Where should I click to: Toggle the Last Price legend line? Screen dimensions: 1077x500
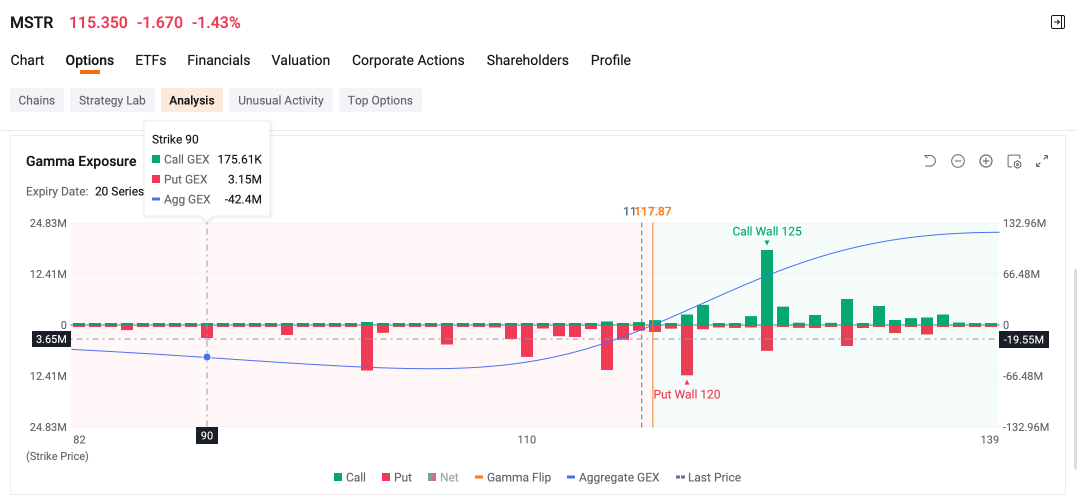tap(708, 477)
